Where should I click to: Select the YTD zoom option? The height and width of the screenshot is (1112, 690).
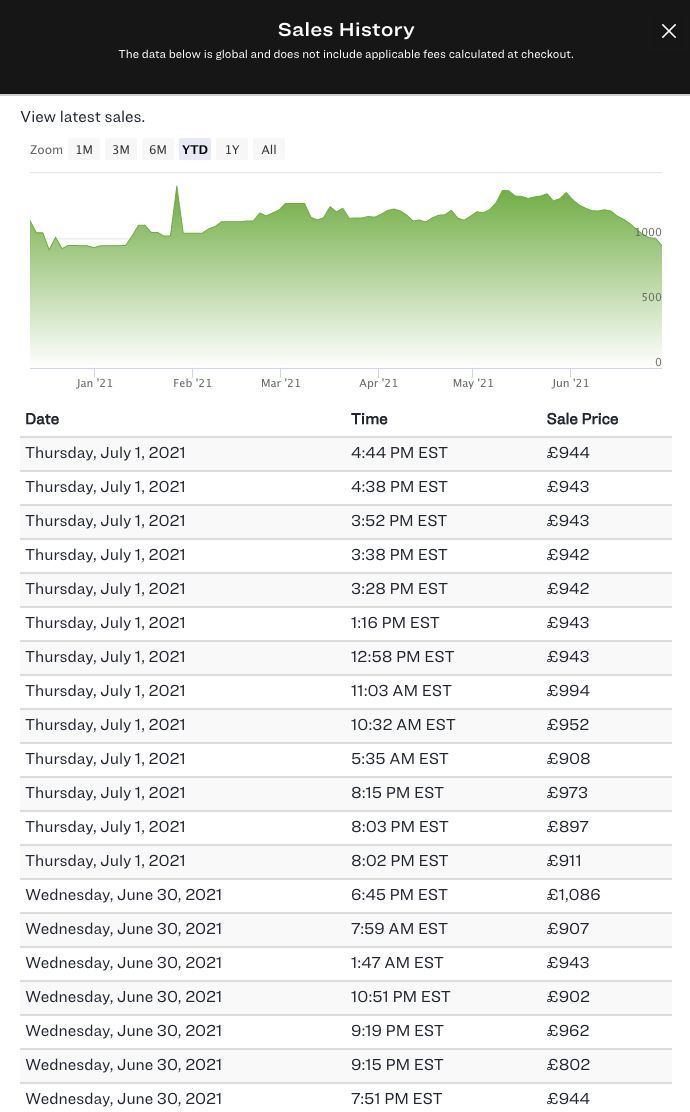coord(195,150)
